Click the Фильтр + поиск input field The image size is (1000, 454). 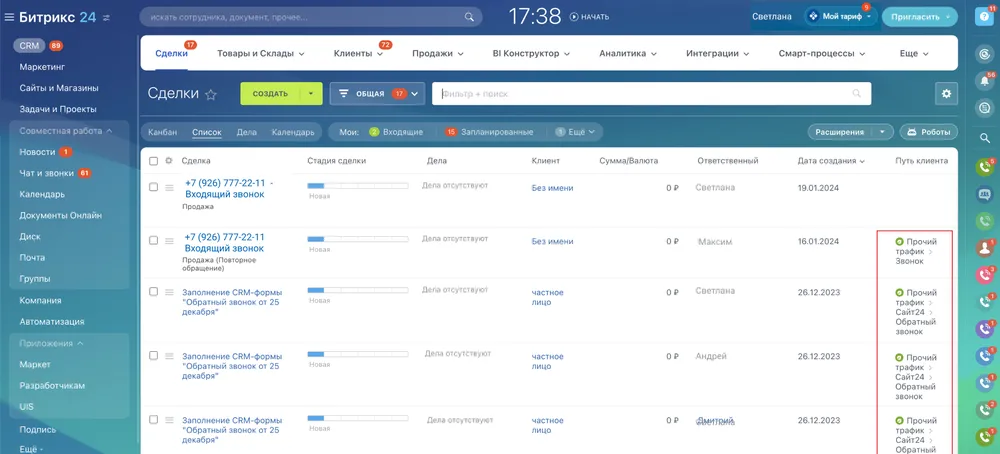640,94
